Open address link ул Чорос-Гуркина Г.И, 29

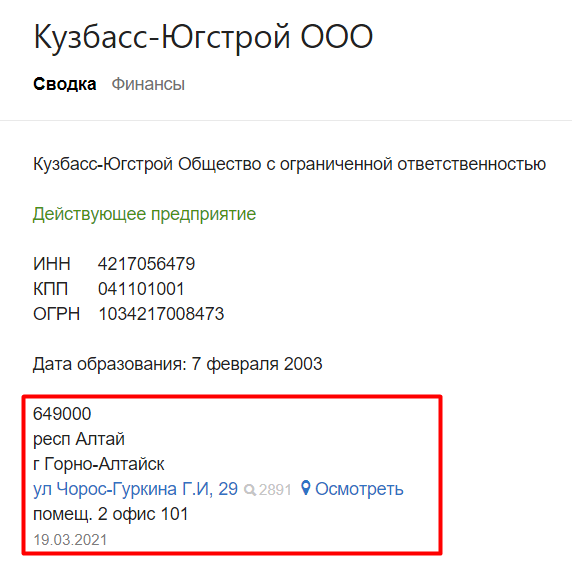tap(135, 489)
